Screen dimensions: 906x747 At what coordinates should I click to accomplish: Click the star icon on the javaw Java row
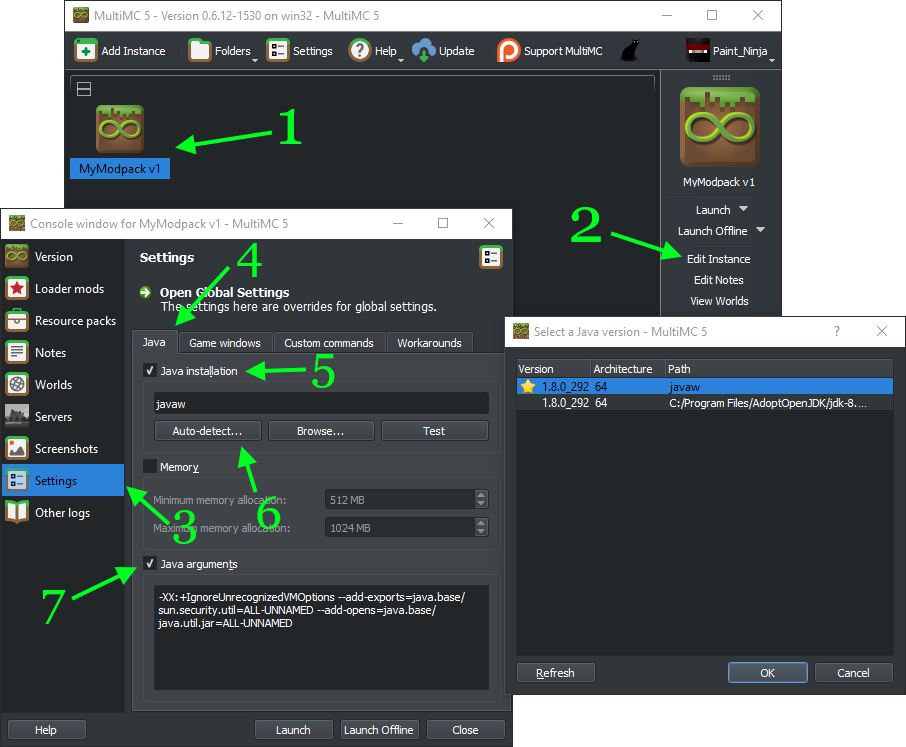(528, 386)
